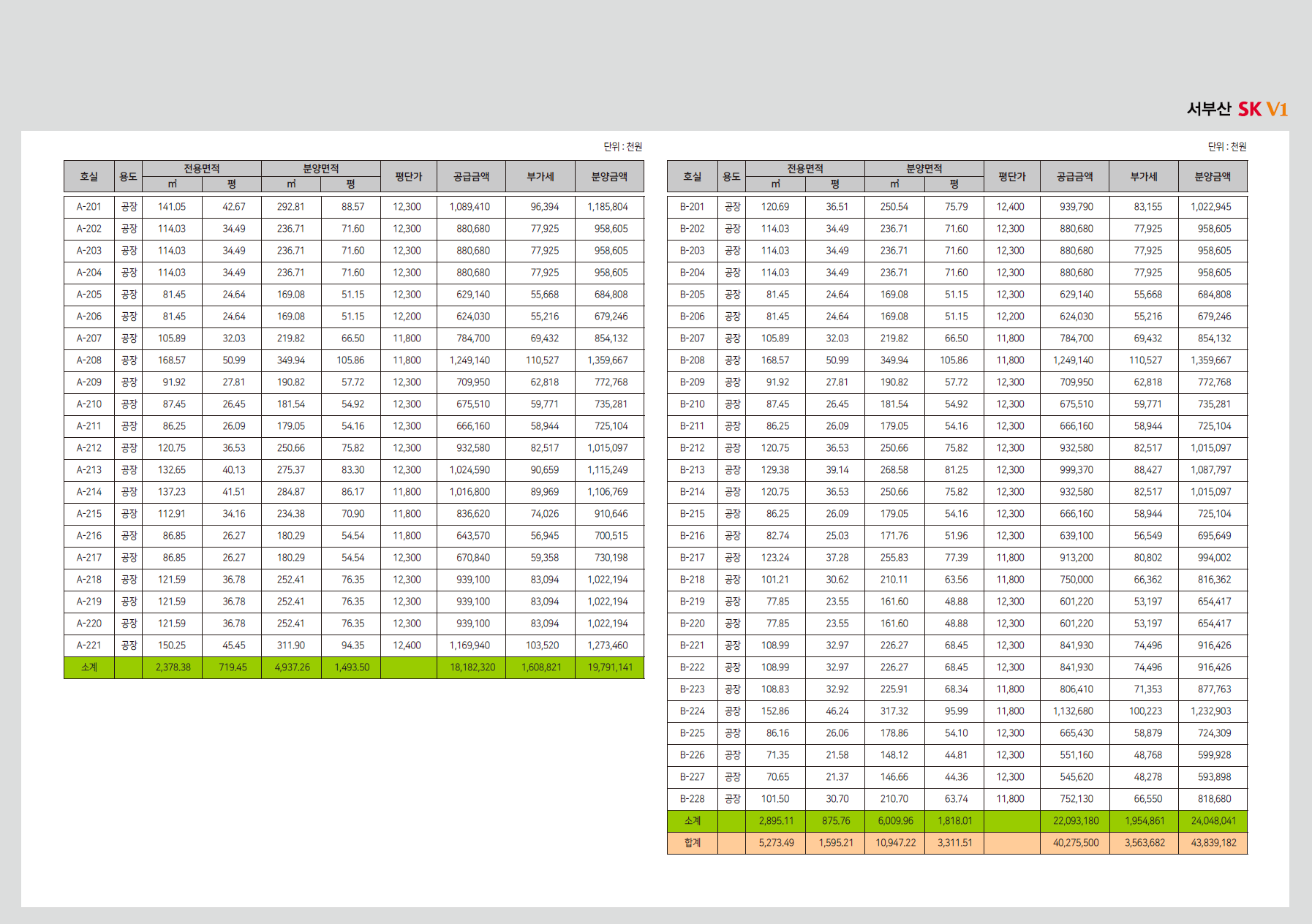
Task: Click the 19,791,141 subtotal value
Action: (610, 667)
